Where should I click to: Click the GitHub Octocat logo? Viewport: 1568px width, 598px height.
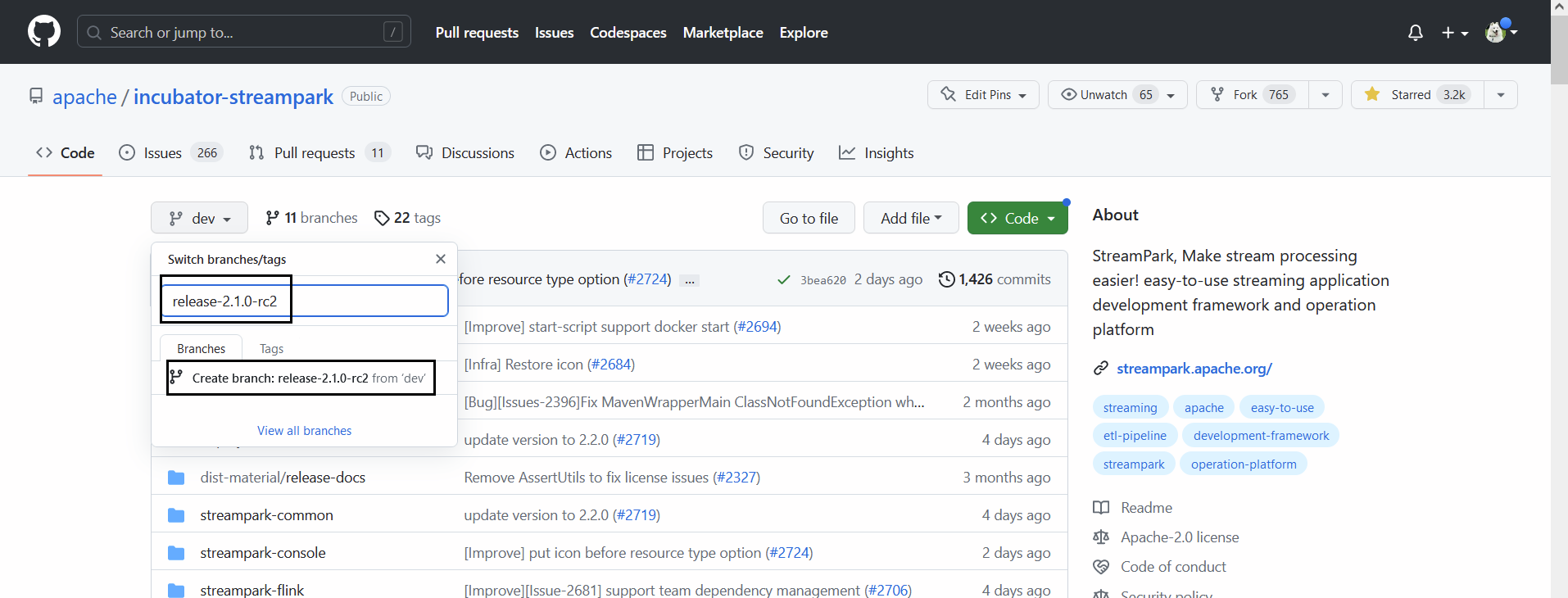44,32
